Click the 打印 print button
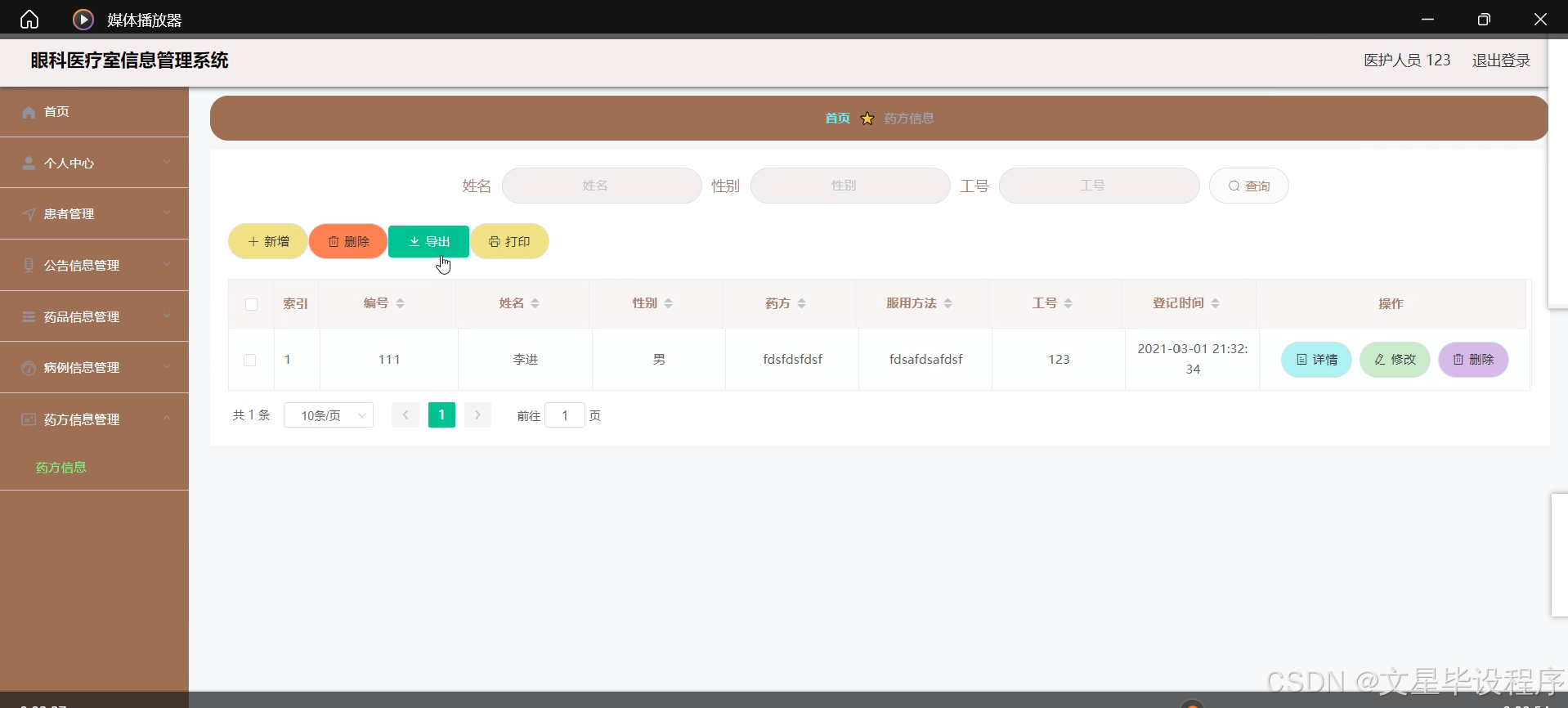 pos(509,241)
